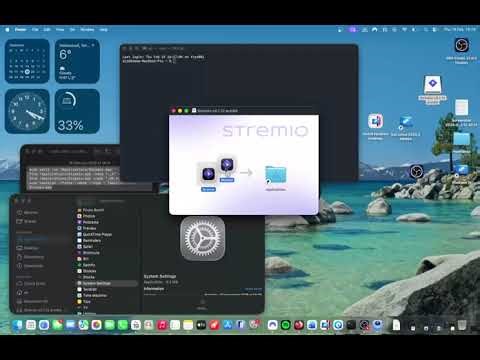
Task: Launch Safari from the Dock
Action: pyautogui.click(x=44, y=325)
